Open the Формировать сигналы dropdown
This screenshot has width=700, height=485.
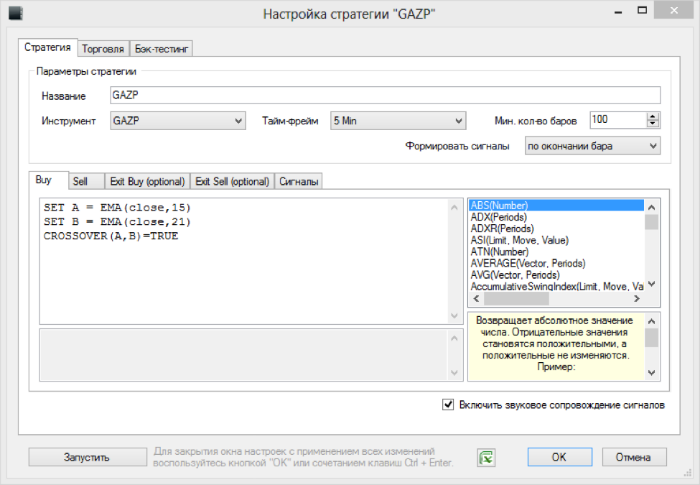[592, 146]
